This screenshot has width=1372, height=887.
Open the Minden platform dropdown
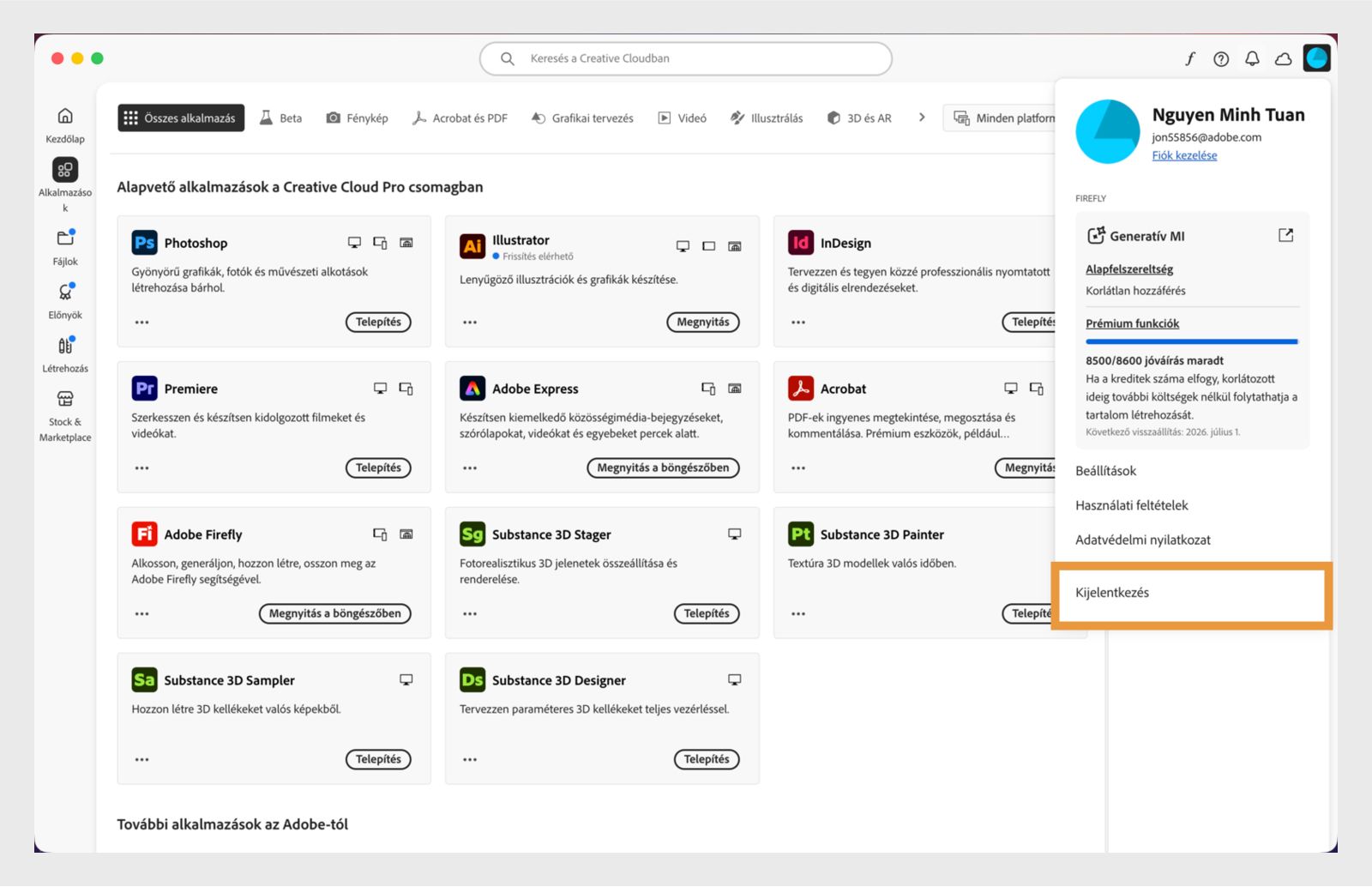click(1000, 118)
